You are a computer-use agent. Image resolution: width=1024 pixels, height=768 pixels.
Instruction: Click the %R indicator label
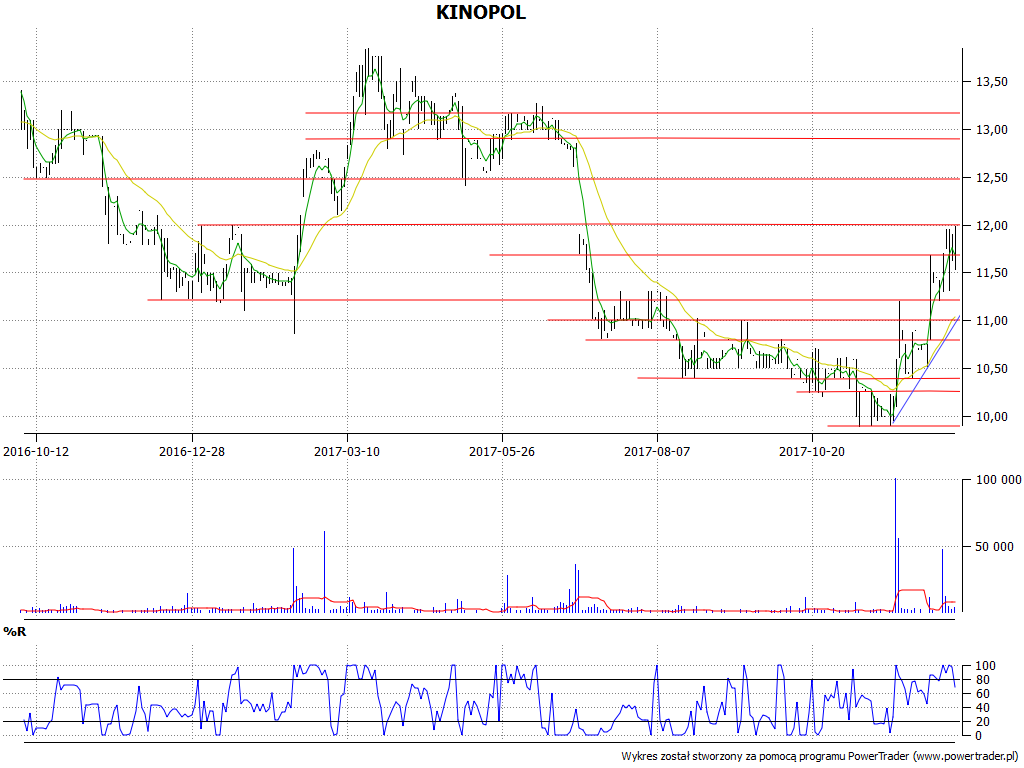point(14,632)
